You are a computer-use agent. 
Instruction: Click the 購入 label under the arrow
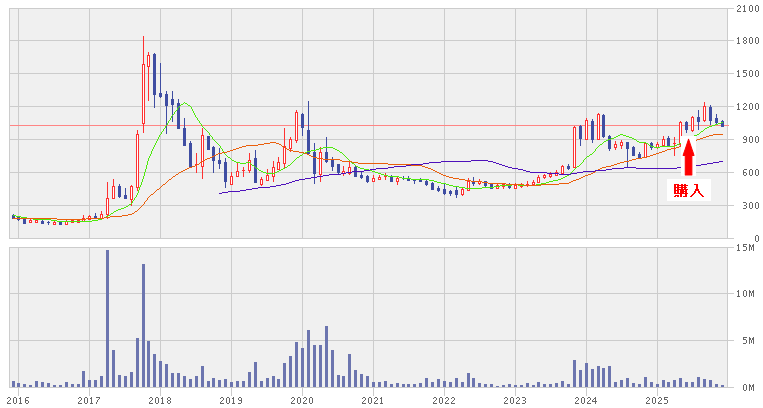tap(688, 190)
